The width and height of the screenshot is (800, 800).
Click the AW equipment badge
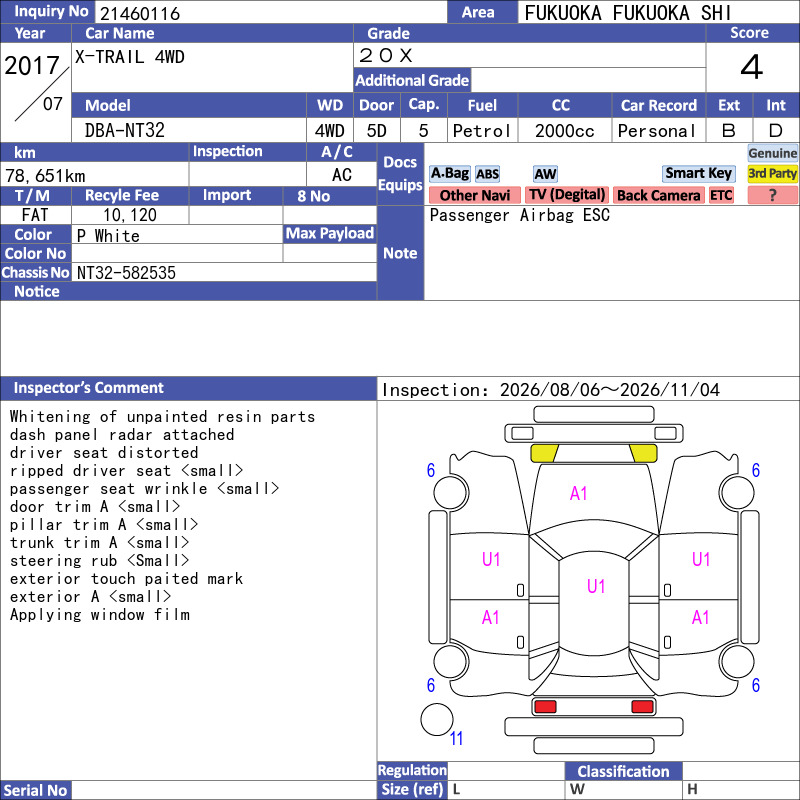[x=545, y=174]
